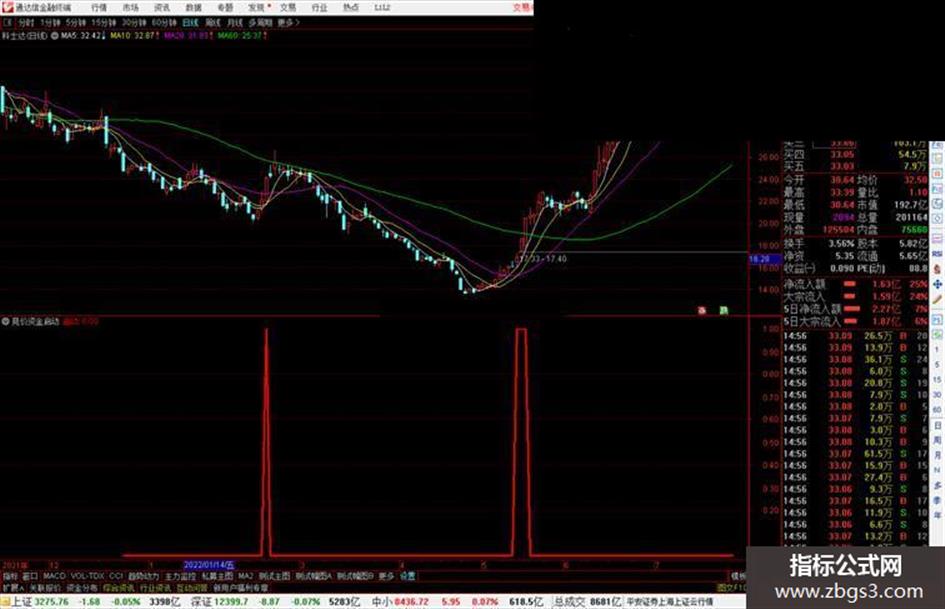Image resolution: width=945 pixels, height=609 pixels.
Task: Open the 互动问答 link
Action: point(192,588)
